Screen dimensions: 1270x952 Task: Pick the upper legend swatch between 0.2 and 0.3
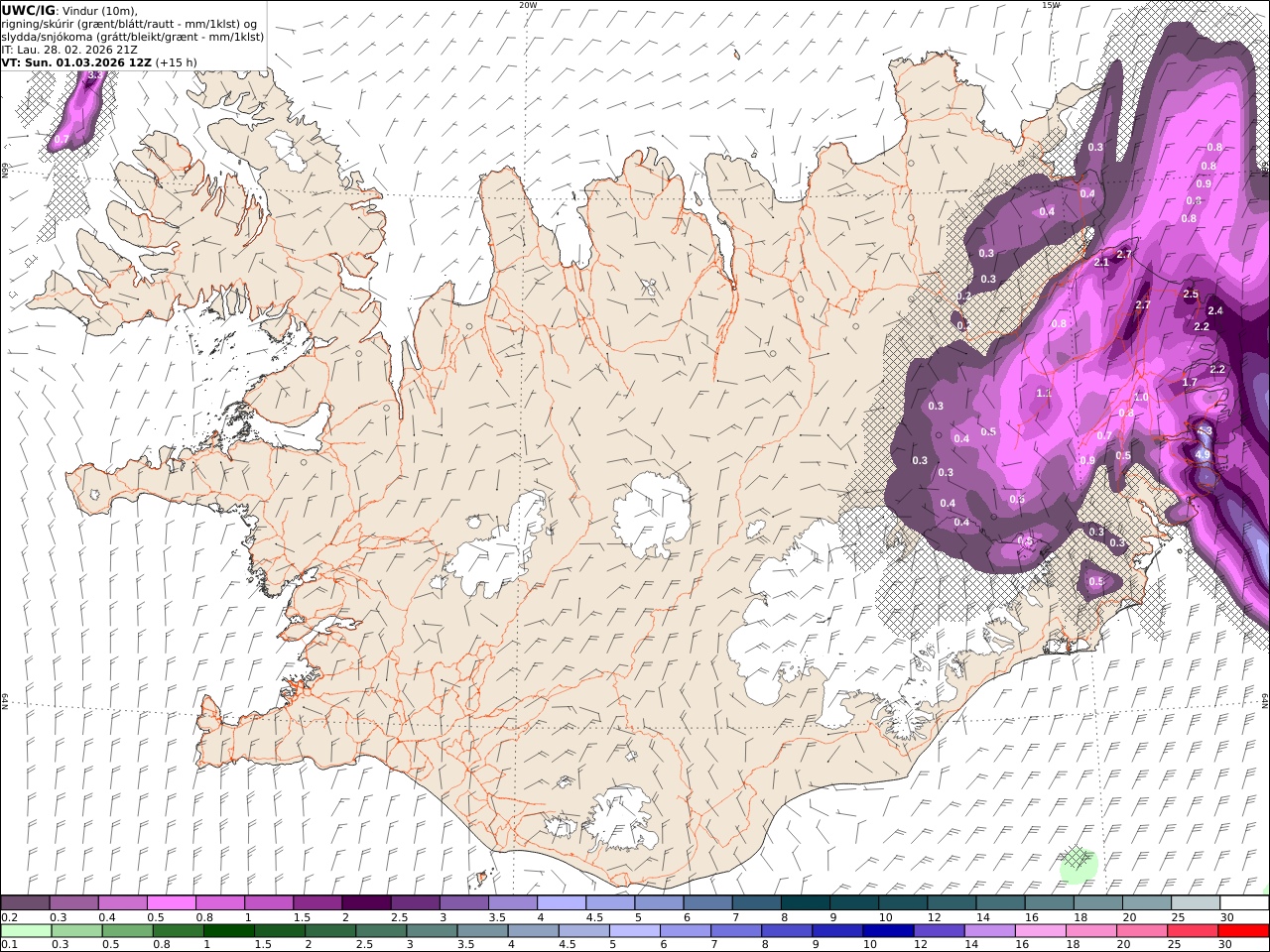point(25,903)
